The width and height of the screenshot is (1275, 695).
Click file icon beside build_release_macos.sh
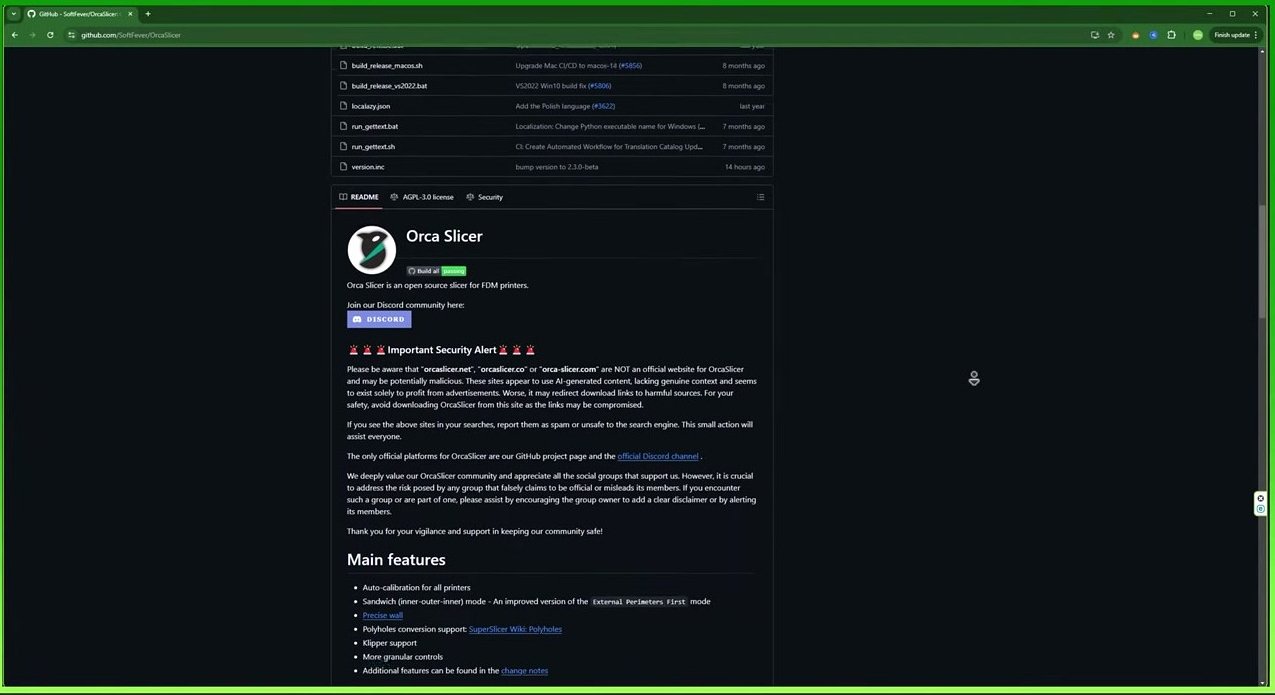tap(343, 66)
